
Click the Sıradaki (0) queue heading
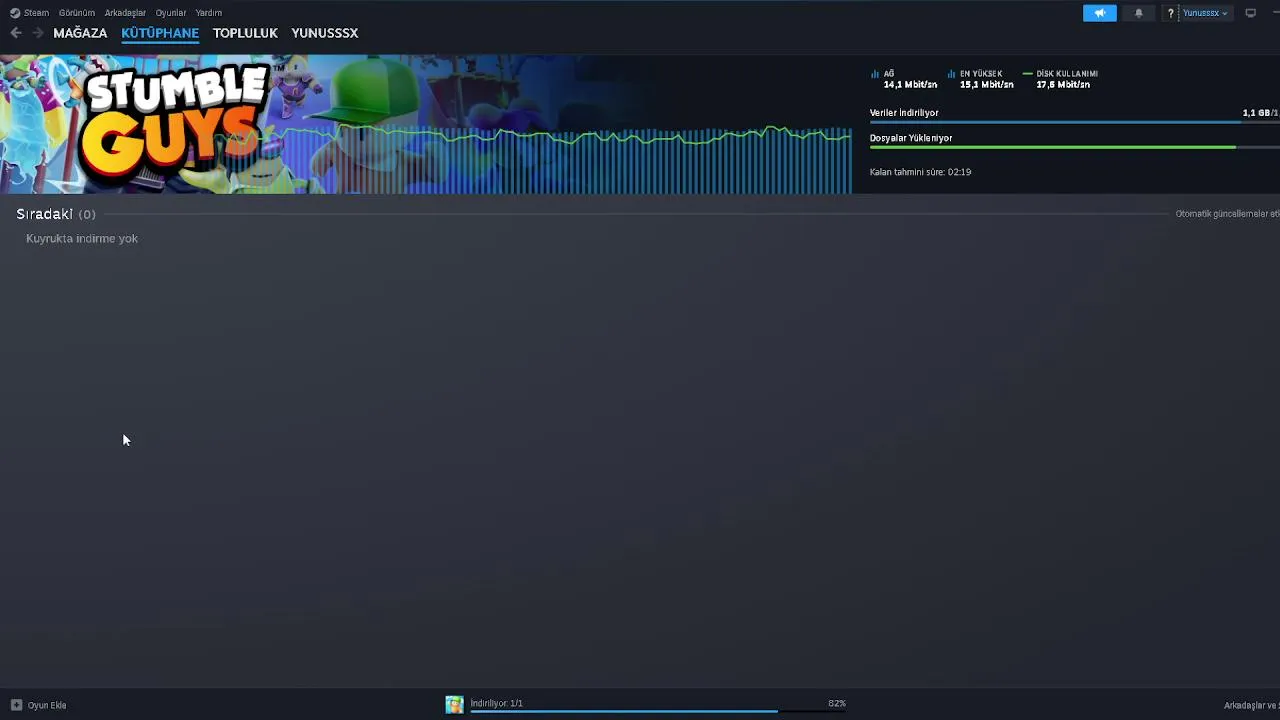(x=56, y=214)
